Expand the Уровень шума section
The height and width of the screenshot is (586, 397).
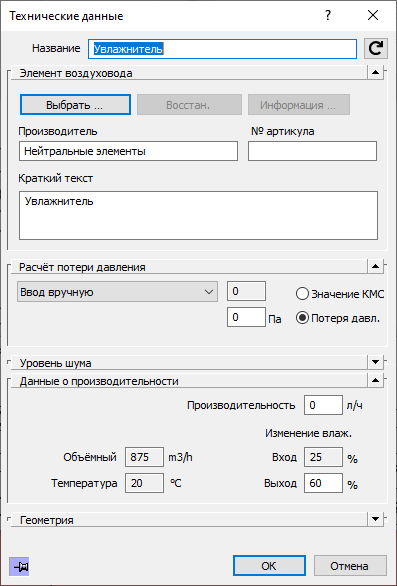click(x=376, y=362)
